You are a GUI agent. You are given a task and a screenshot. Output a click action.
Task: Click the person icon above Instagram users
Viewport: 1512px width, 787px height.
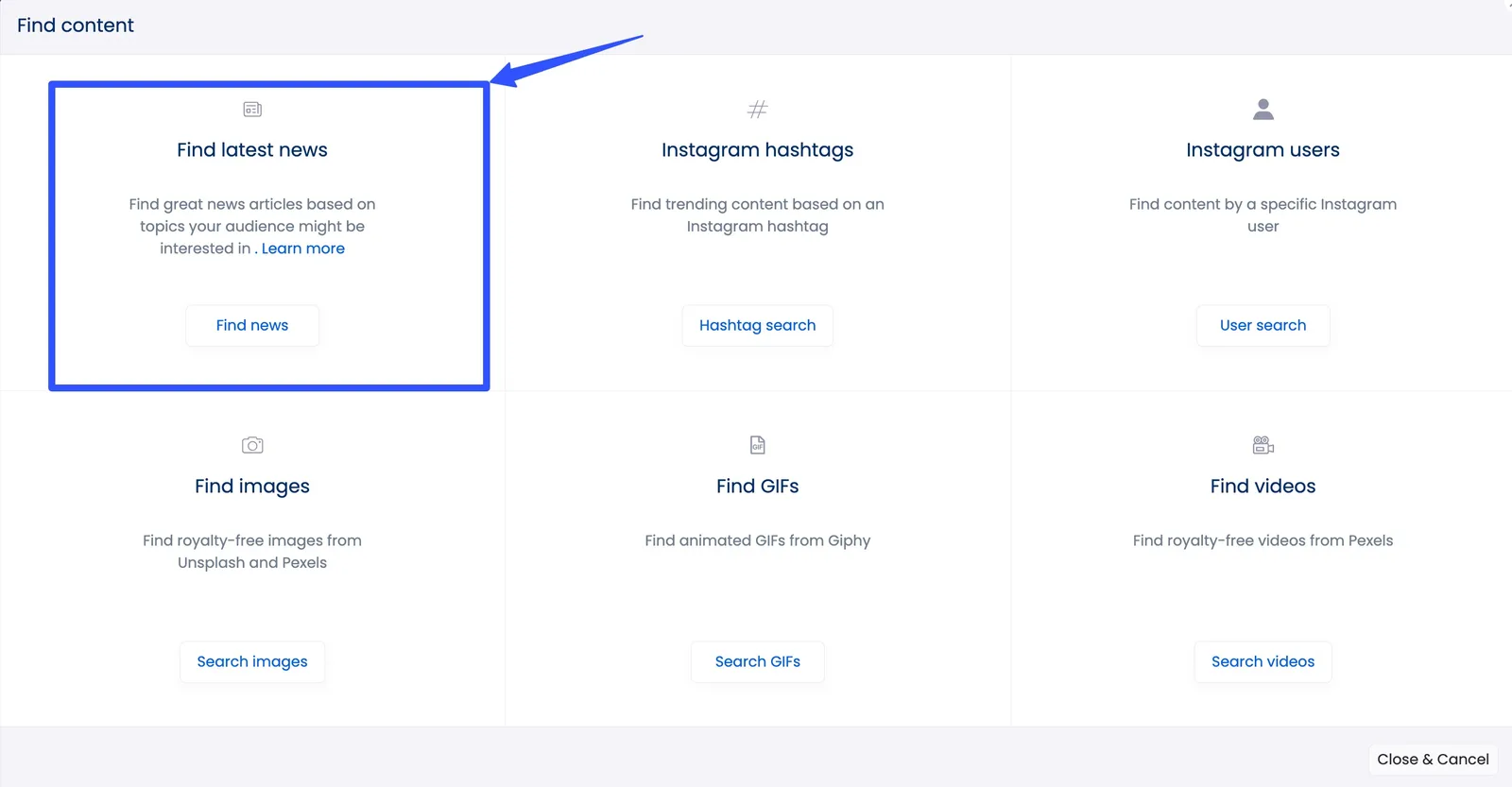pyautogui.click(x=1263, y=109)
